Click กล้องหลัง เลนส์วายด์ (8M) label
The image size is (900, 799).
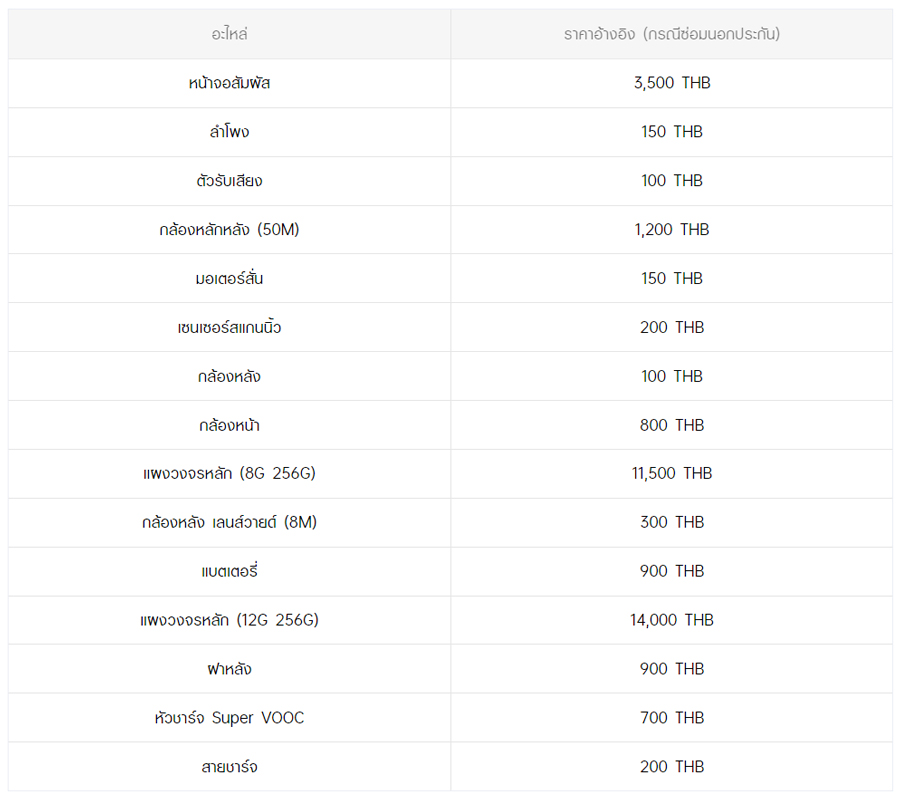point(229,522)
